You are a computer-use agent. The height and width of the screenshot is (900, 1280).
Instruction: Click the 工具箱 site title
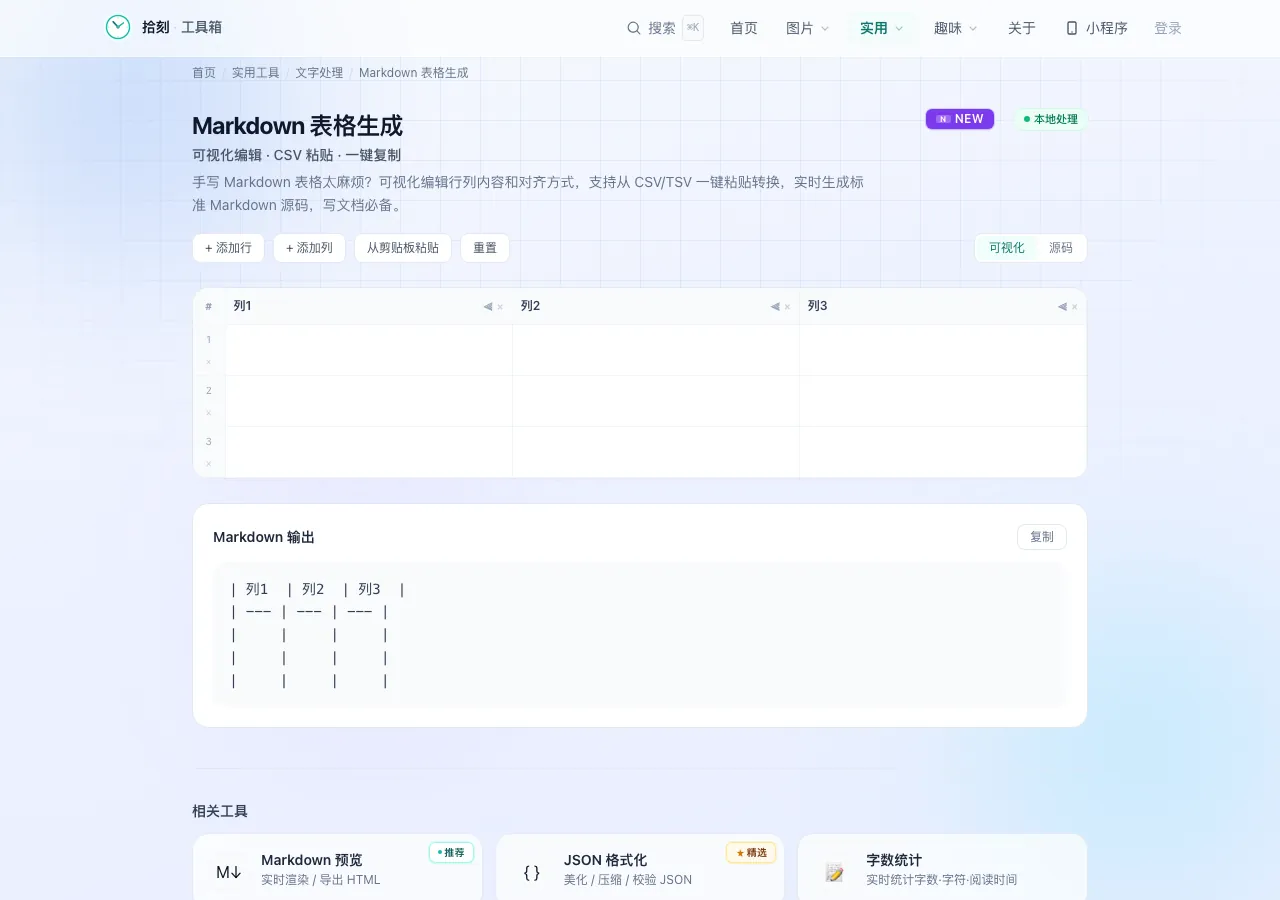[x=202, y=27]
